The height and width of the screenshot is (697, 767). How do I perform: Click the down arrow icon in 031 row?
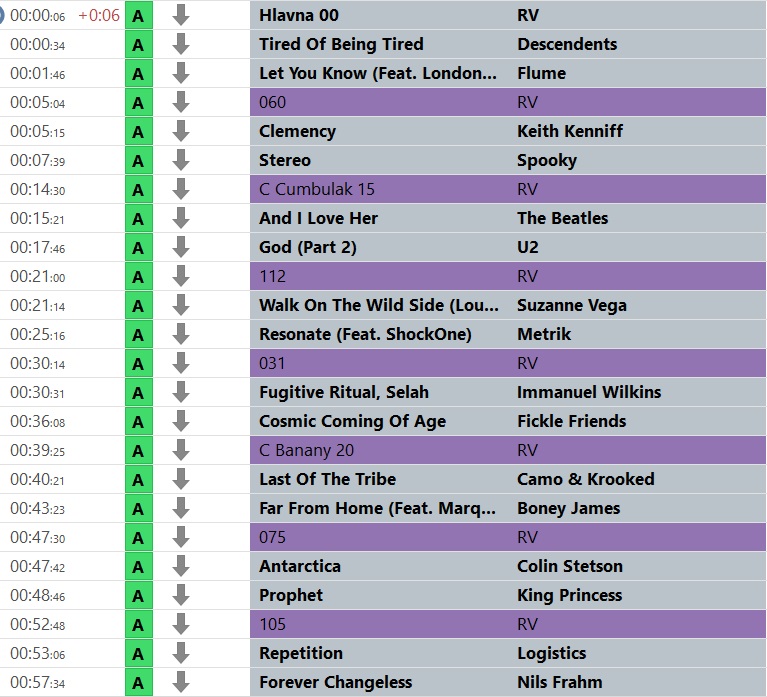pos(180,363)
